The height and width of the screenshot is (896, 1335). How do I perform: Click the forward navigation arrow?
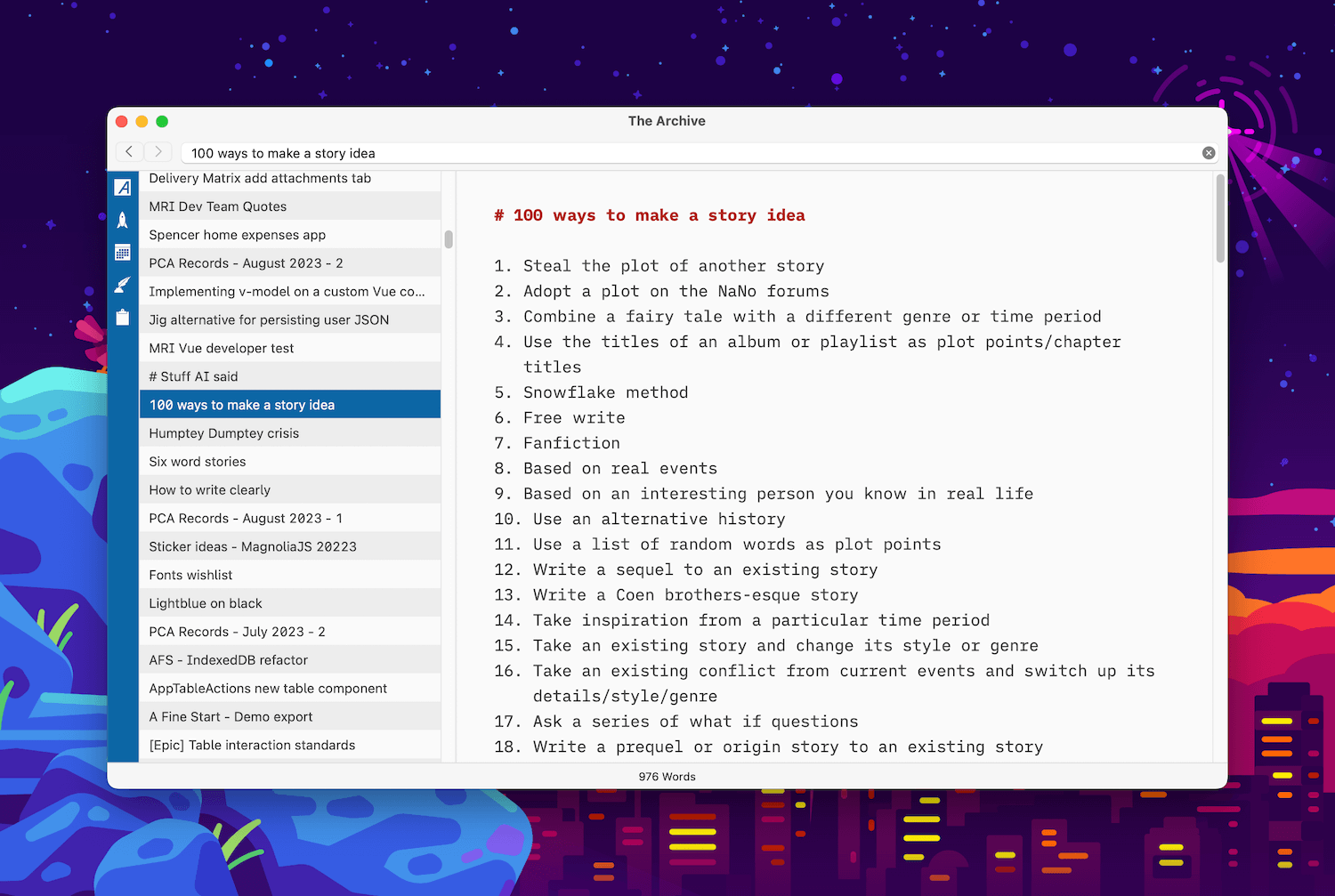158,151
